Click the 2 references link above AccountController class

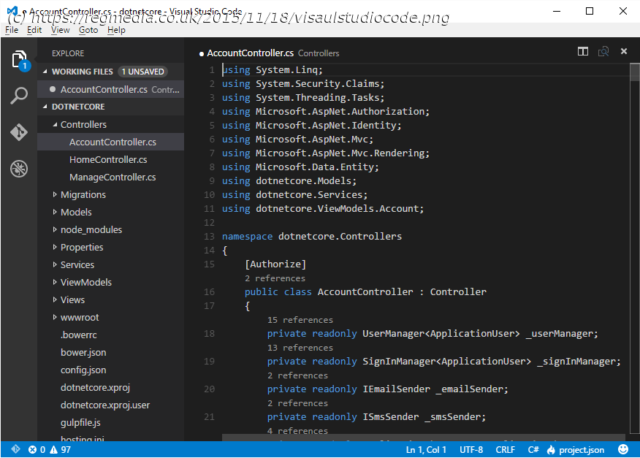275,278
